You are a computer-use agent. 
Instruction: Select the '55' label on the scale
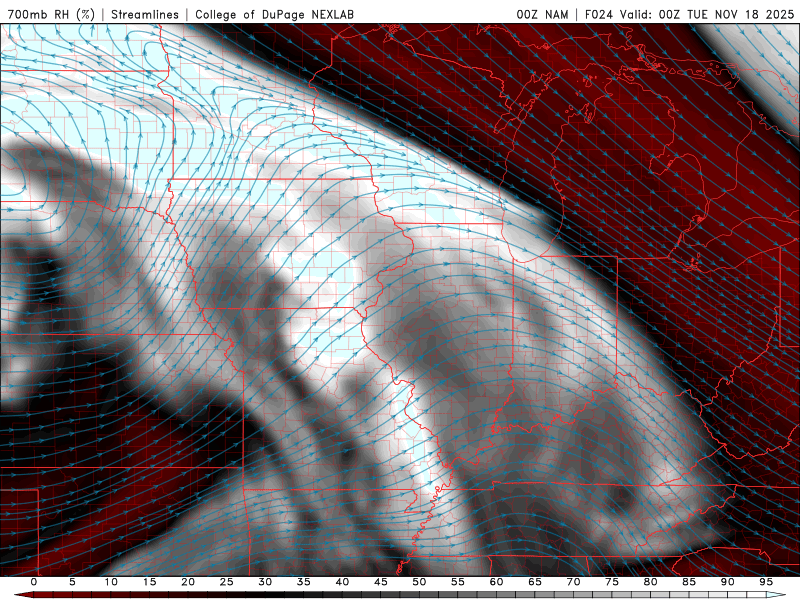(x=458, y=582)
